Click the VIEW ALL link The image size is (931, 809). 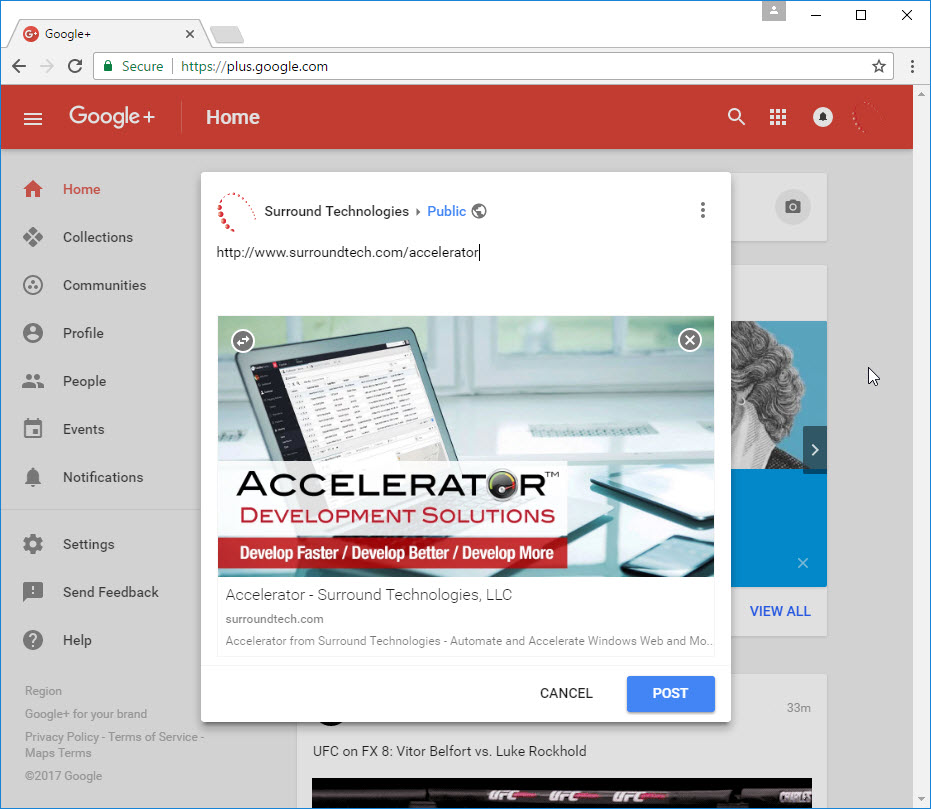point(780,611)
